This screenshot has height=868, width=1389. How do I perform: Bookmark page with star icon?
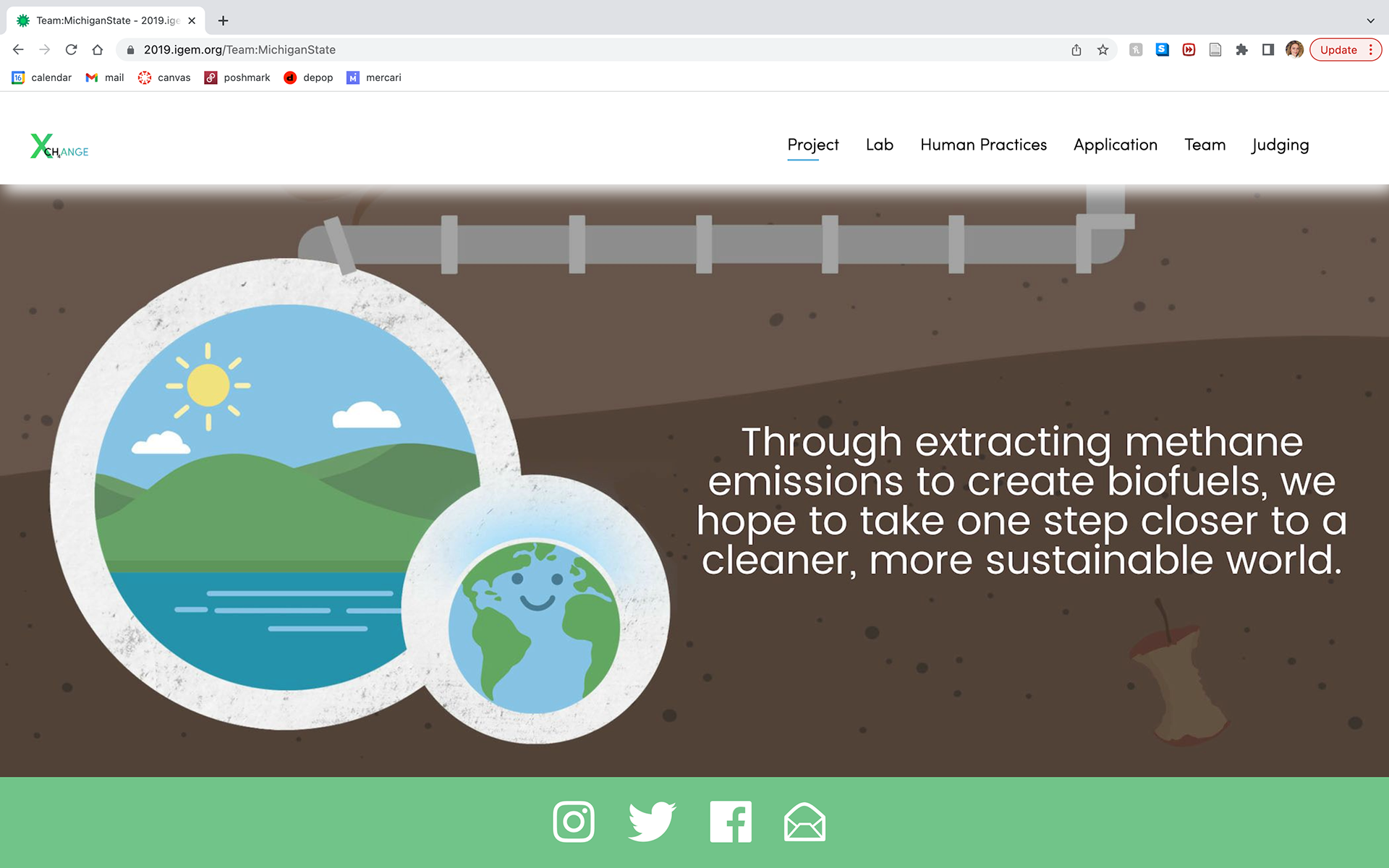1103,50
